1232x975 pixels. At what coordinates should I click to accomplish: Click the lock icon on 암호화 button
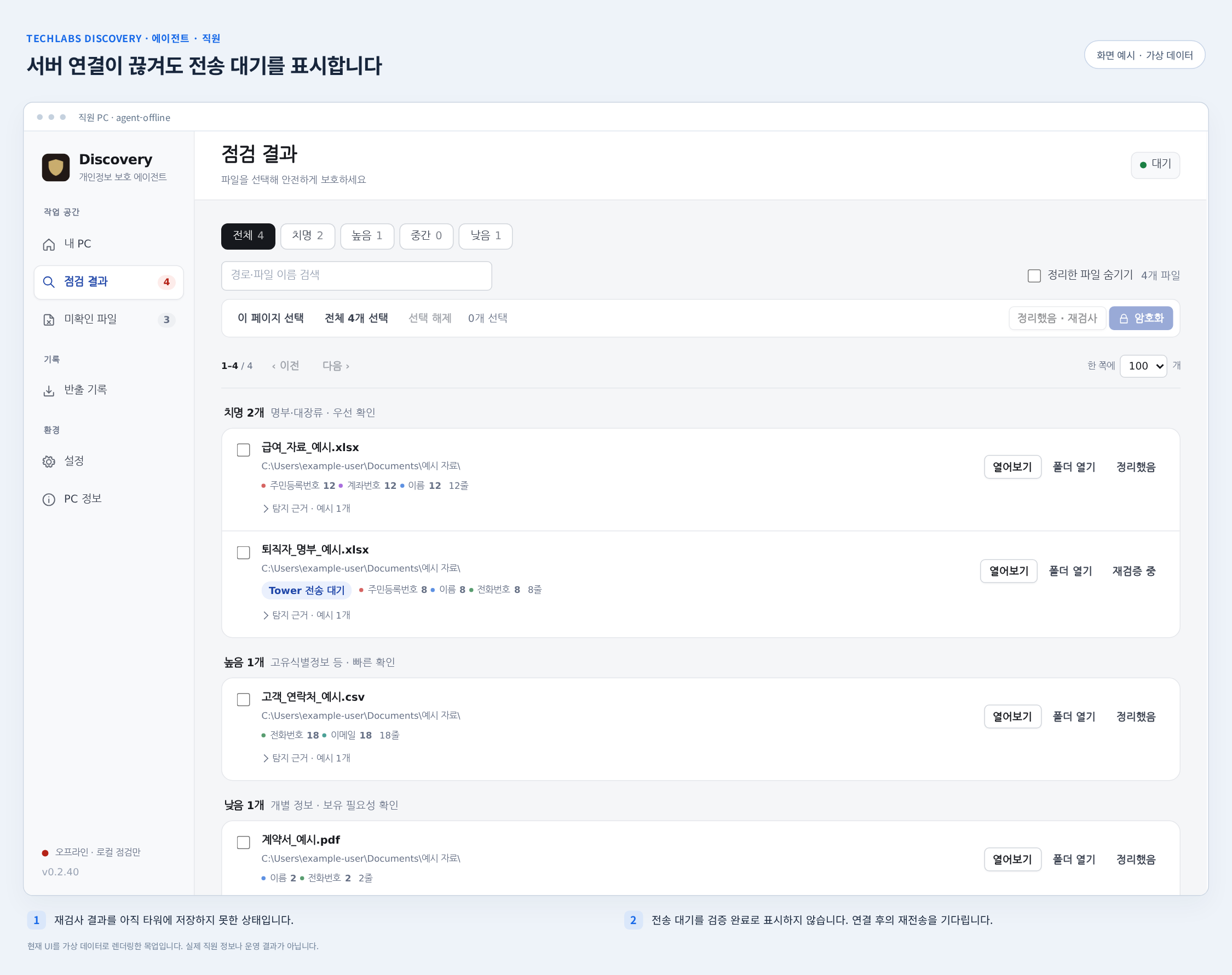click(1124, 319)
